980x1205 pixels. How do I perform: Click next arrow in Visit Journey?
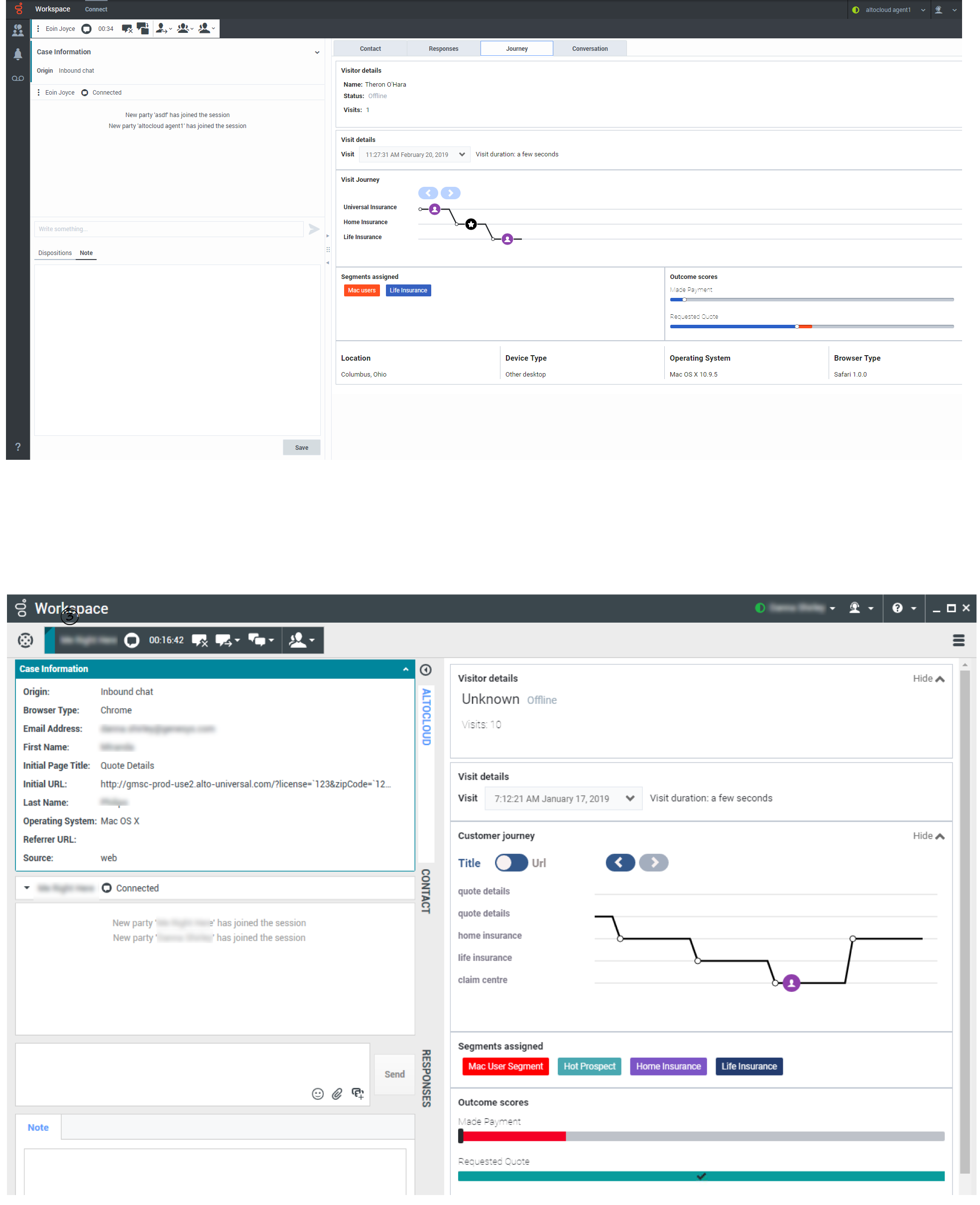(451, 193)
